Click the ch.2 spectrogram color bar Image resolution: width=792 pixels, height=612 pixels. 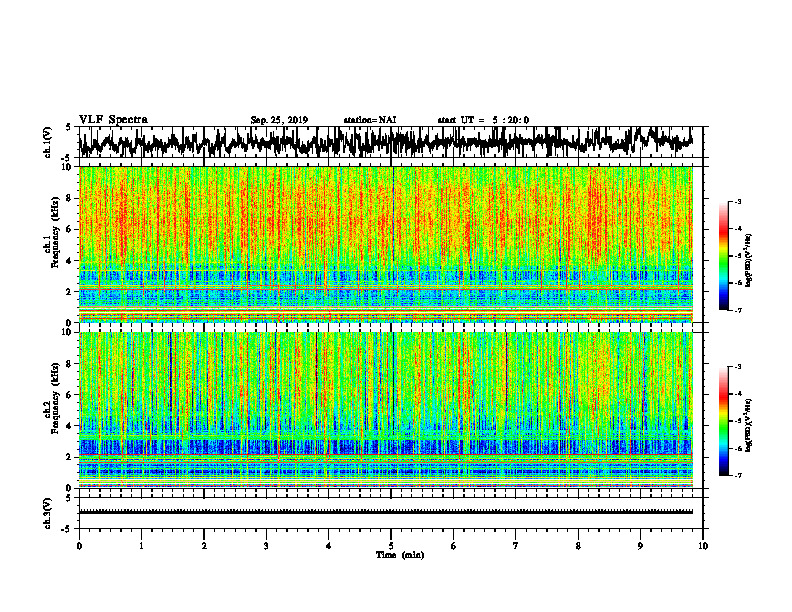(723, 421)
